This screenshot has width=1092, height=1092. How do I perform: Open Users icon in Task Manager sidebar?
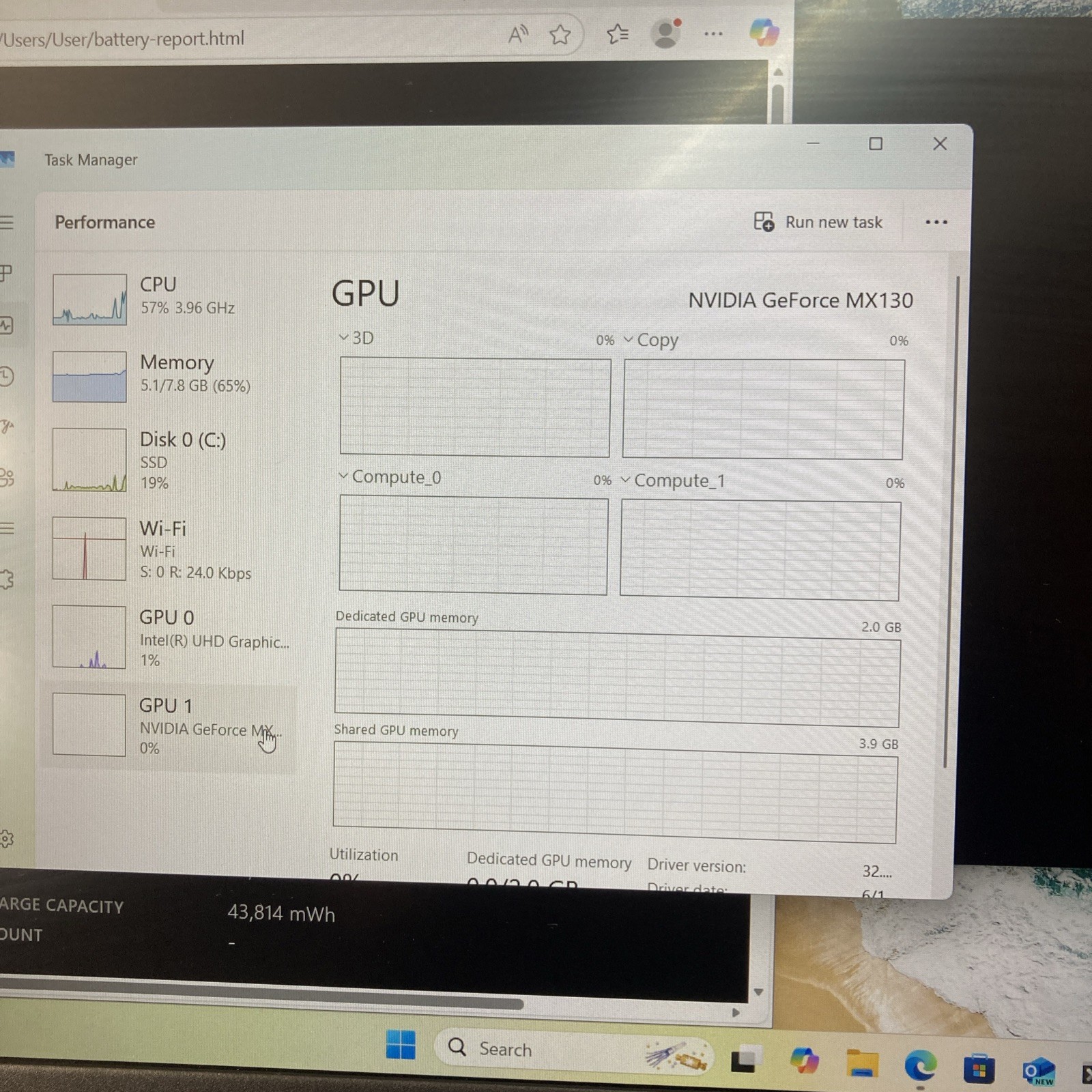(x=7, y=478)
